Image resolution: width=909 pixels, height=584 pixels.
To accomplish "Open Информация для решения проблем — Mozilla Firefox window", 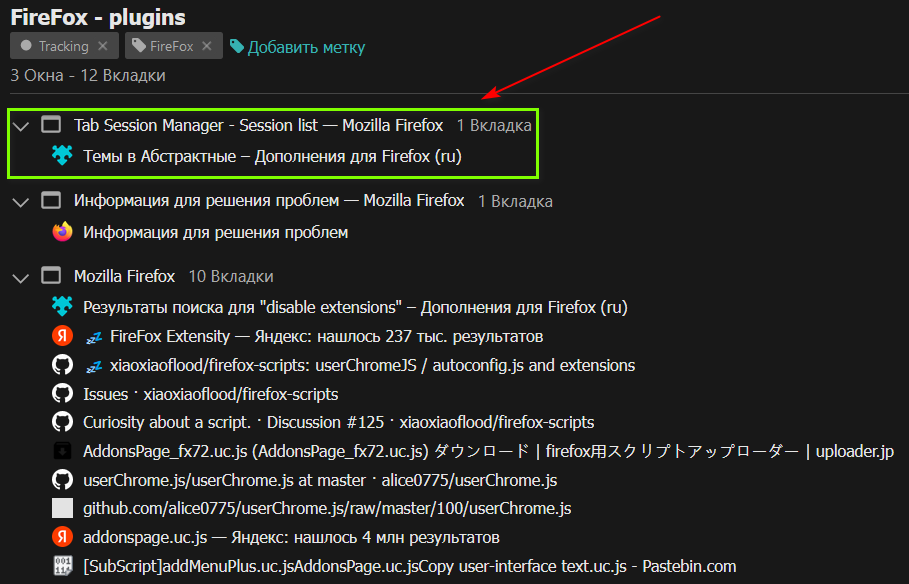I will [269, 201].
